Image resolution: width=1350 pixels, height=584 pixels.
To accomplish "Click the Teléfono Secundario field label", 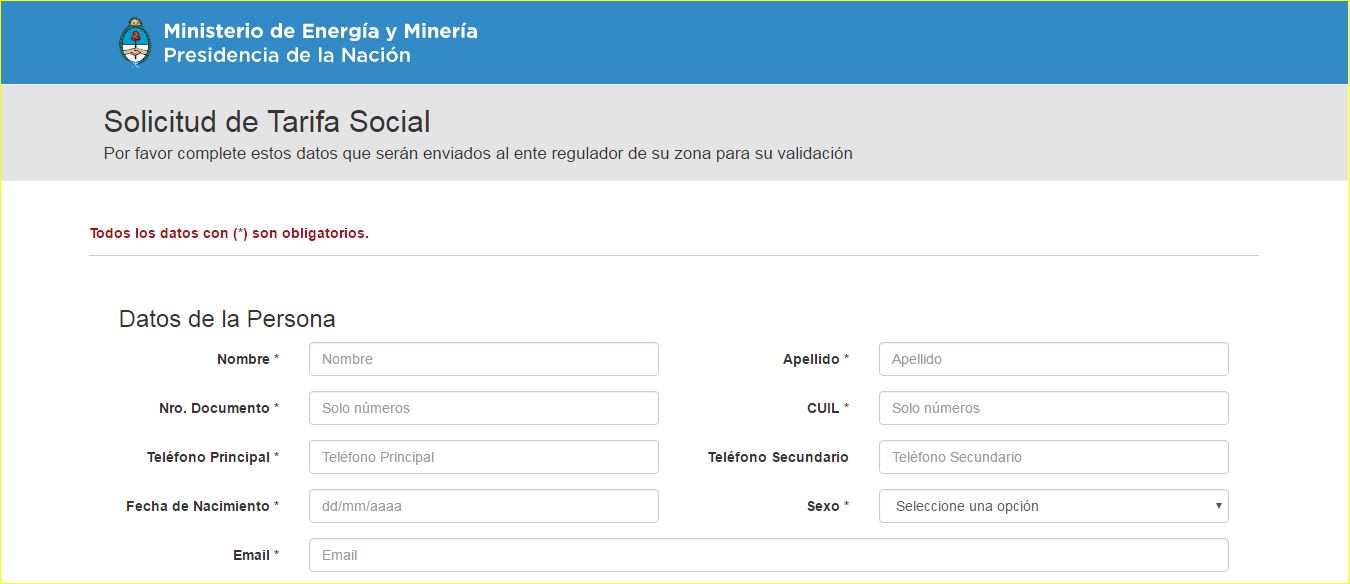I will pyautogui.click(x=778, y=457).
